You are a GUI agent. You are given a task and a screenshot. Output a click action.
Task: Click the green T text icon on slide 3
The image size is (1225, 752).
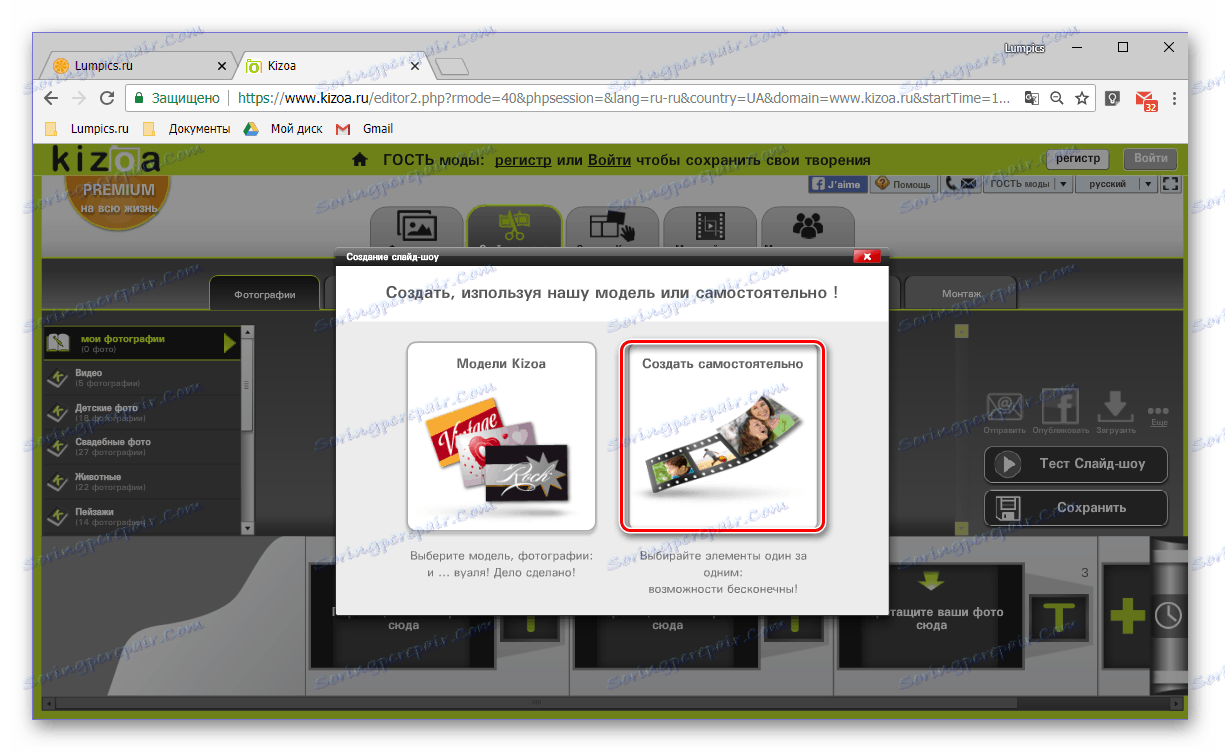(1060, 617)
